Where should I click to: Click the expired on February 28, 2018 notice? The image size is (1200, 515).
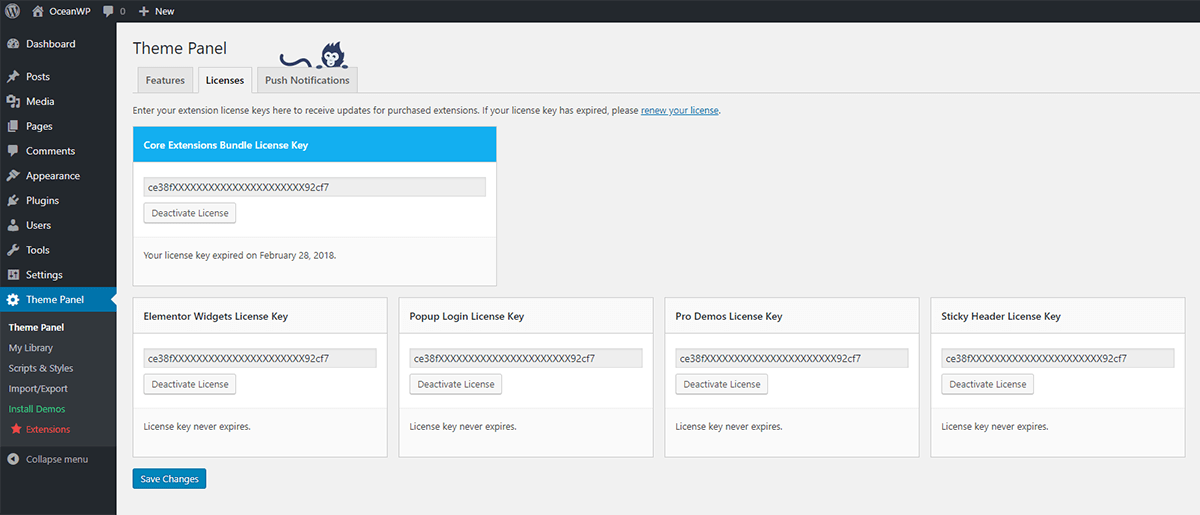[240, 255]
